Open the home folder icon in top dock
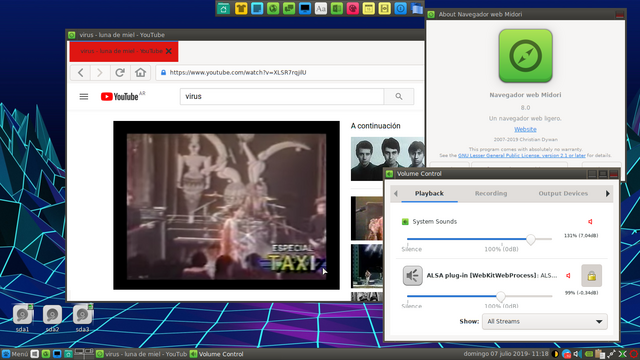This screenshot has height=360, width=640. tap(223, 8)
